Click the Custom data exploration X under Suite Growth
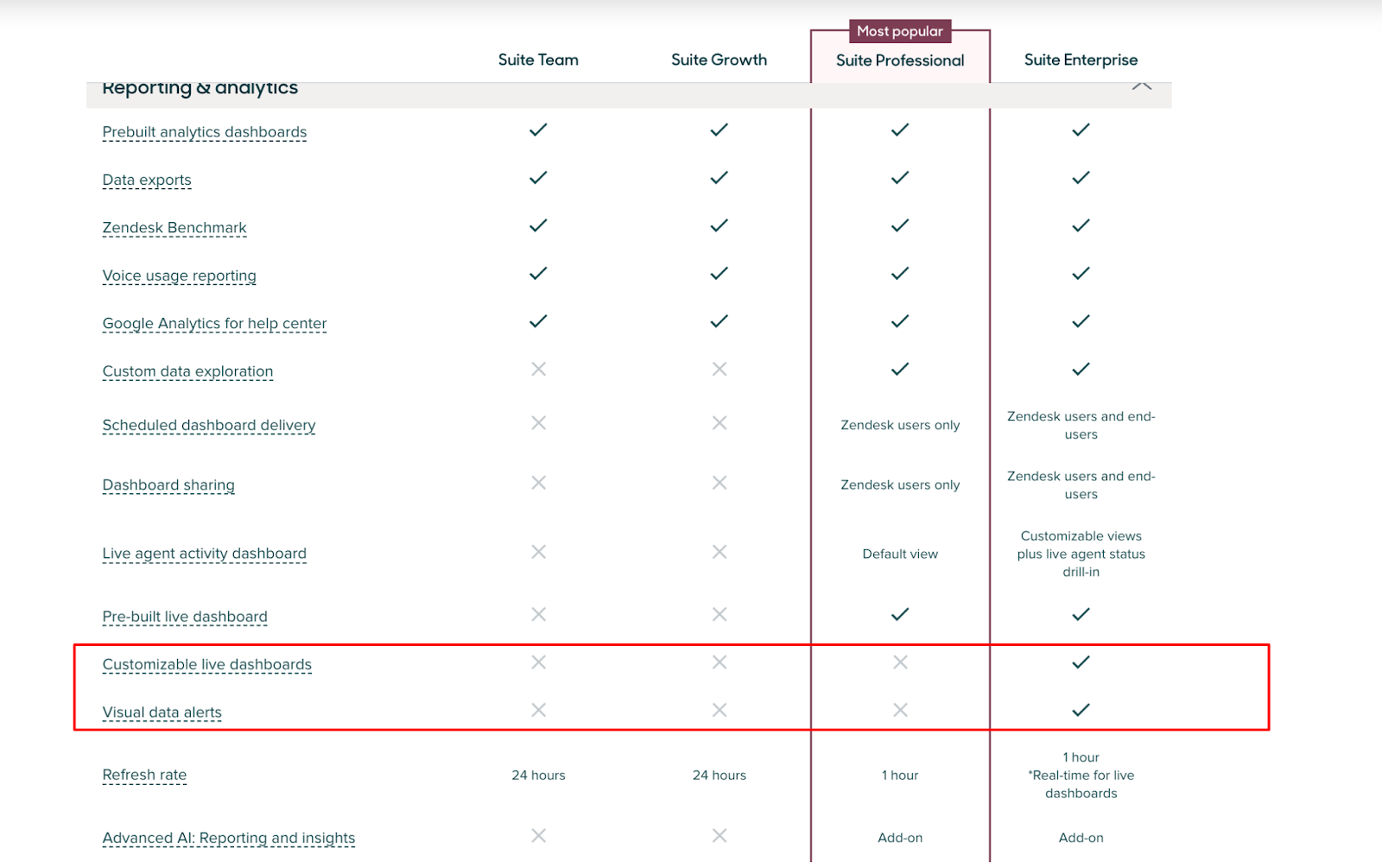Screen dimensions: 1382x868 (719, 368)
